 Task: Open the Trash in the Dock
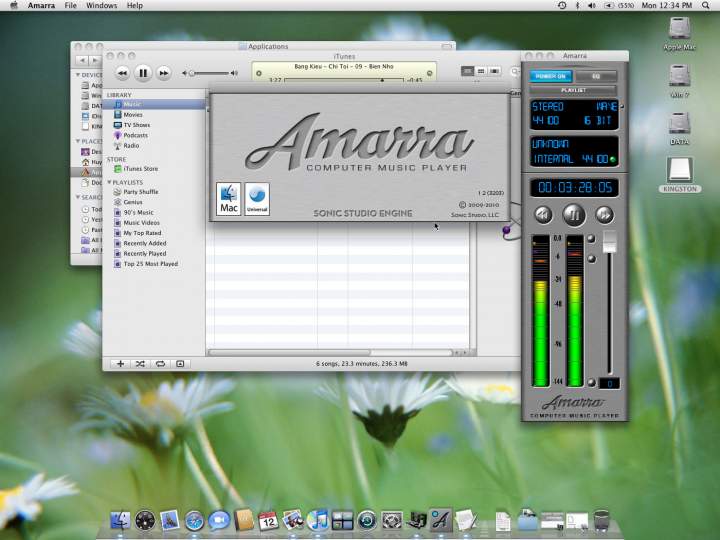(601, 521)
